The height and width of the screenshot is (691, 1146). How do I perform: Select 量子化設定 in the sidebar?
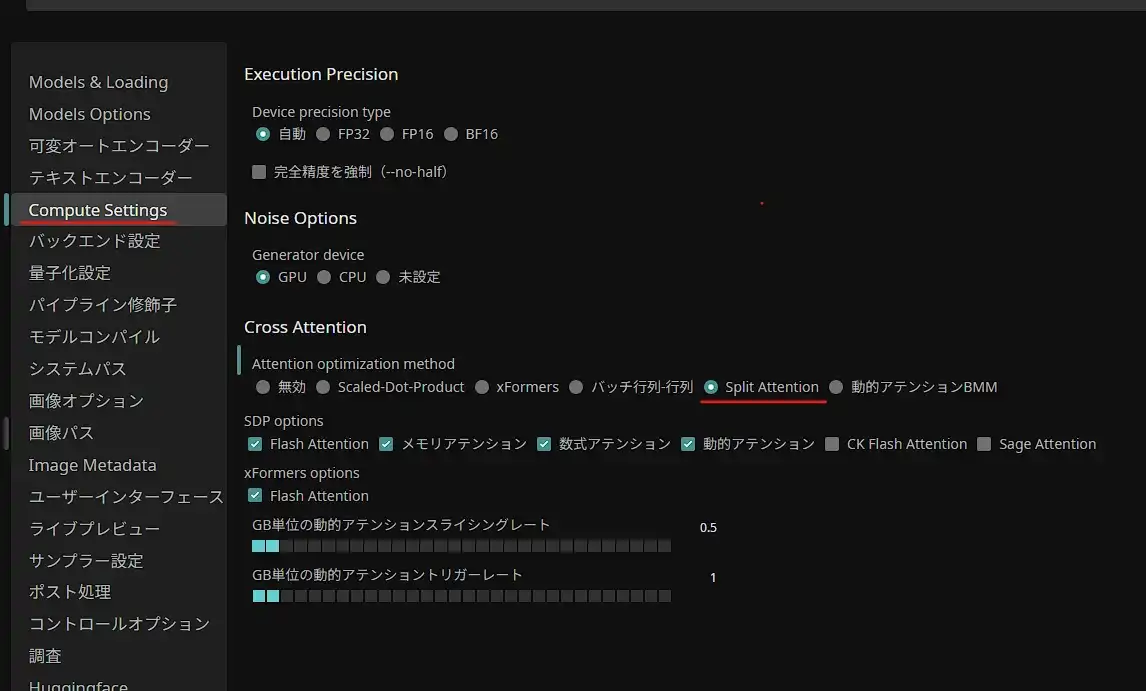point(70,273)
